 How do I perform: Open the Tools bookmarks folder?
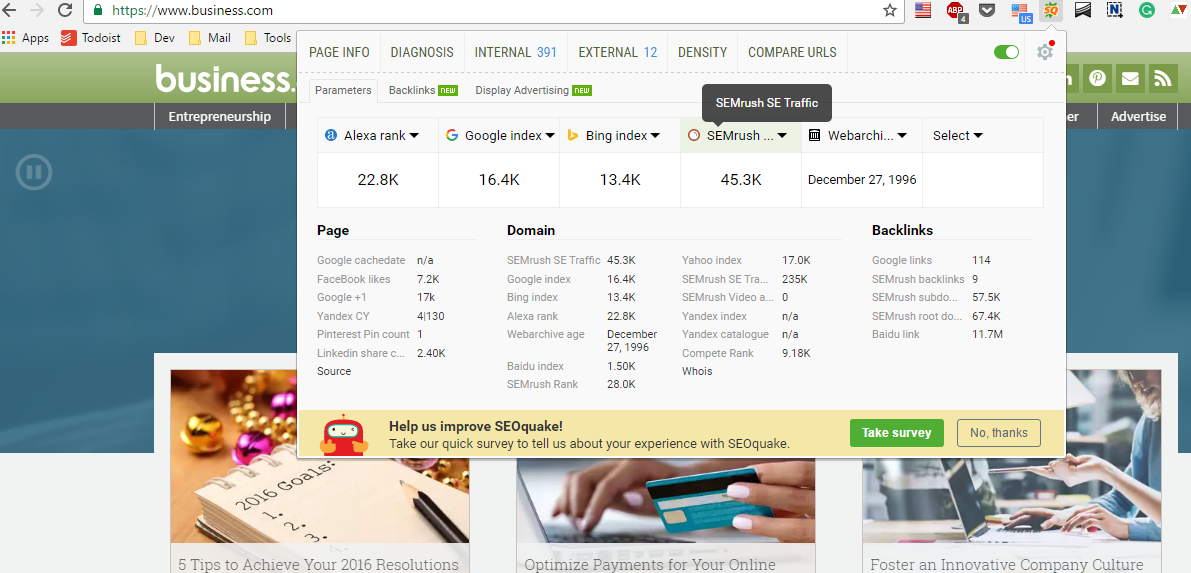(268, 37)
